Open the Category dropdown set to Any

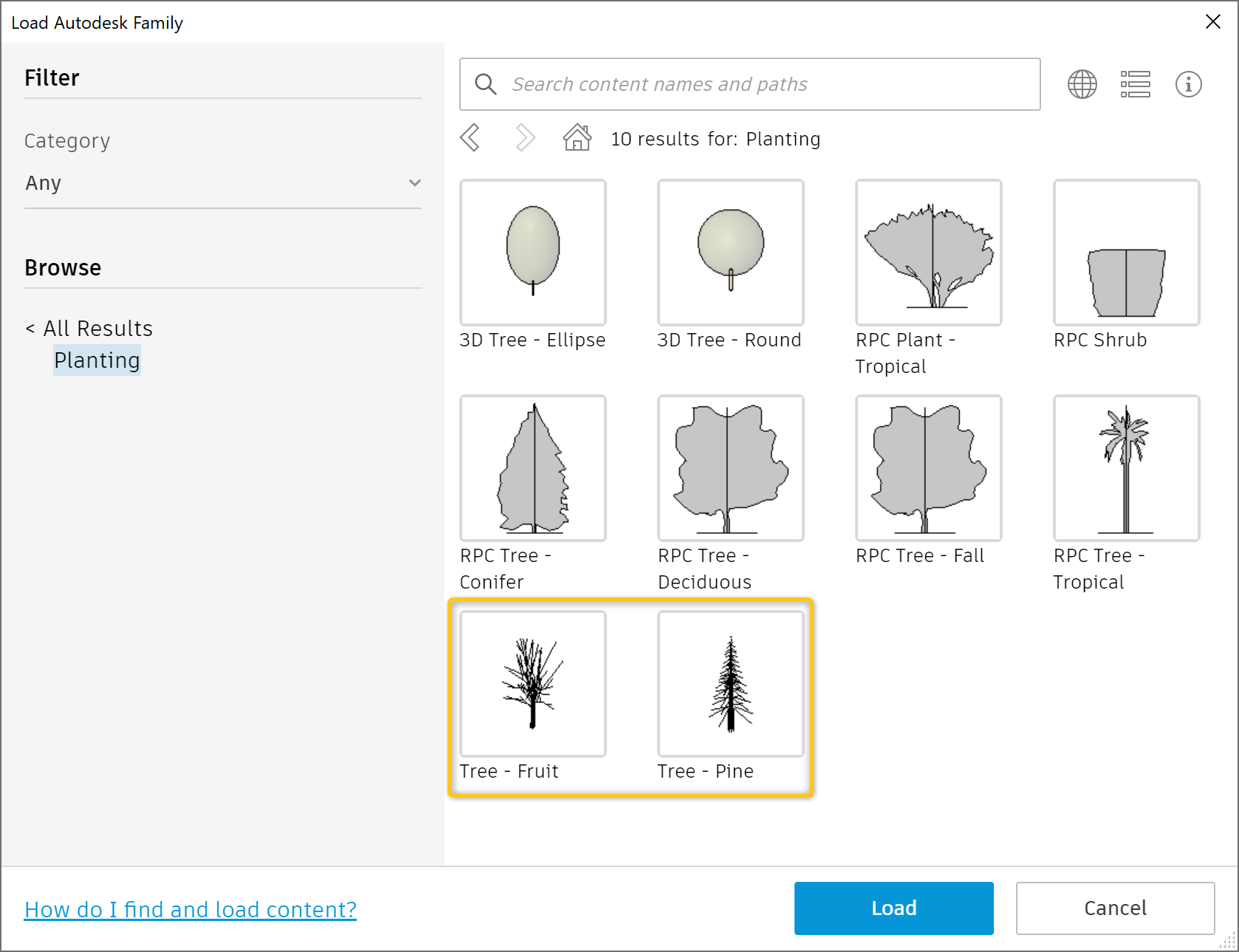coord(223,183)
